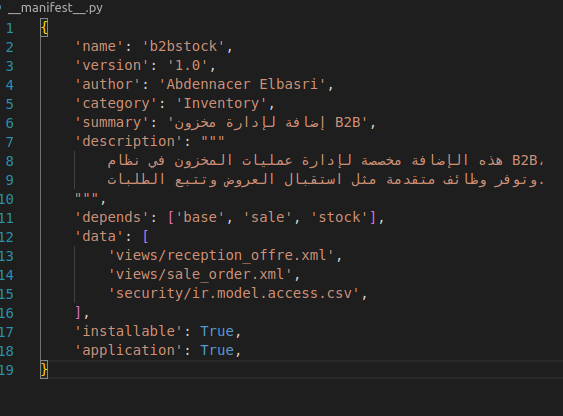
Task: Click the '1.0' version string
Action: click(187, 65)
